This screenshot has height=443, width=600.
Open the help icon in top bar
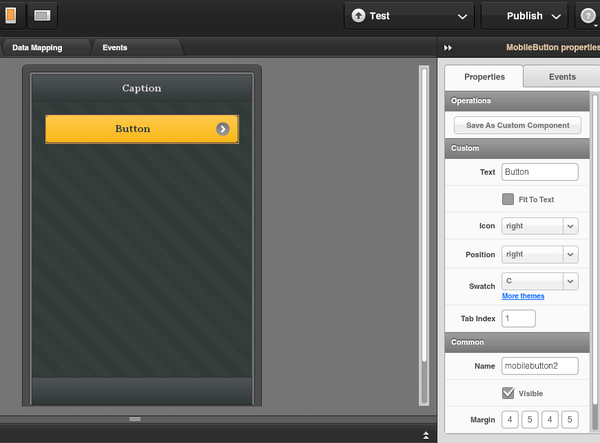[588, 16]
